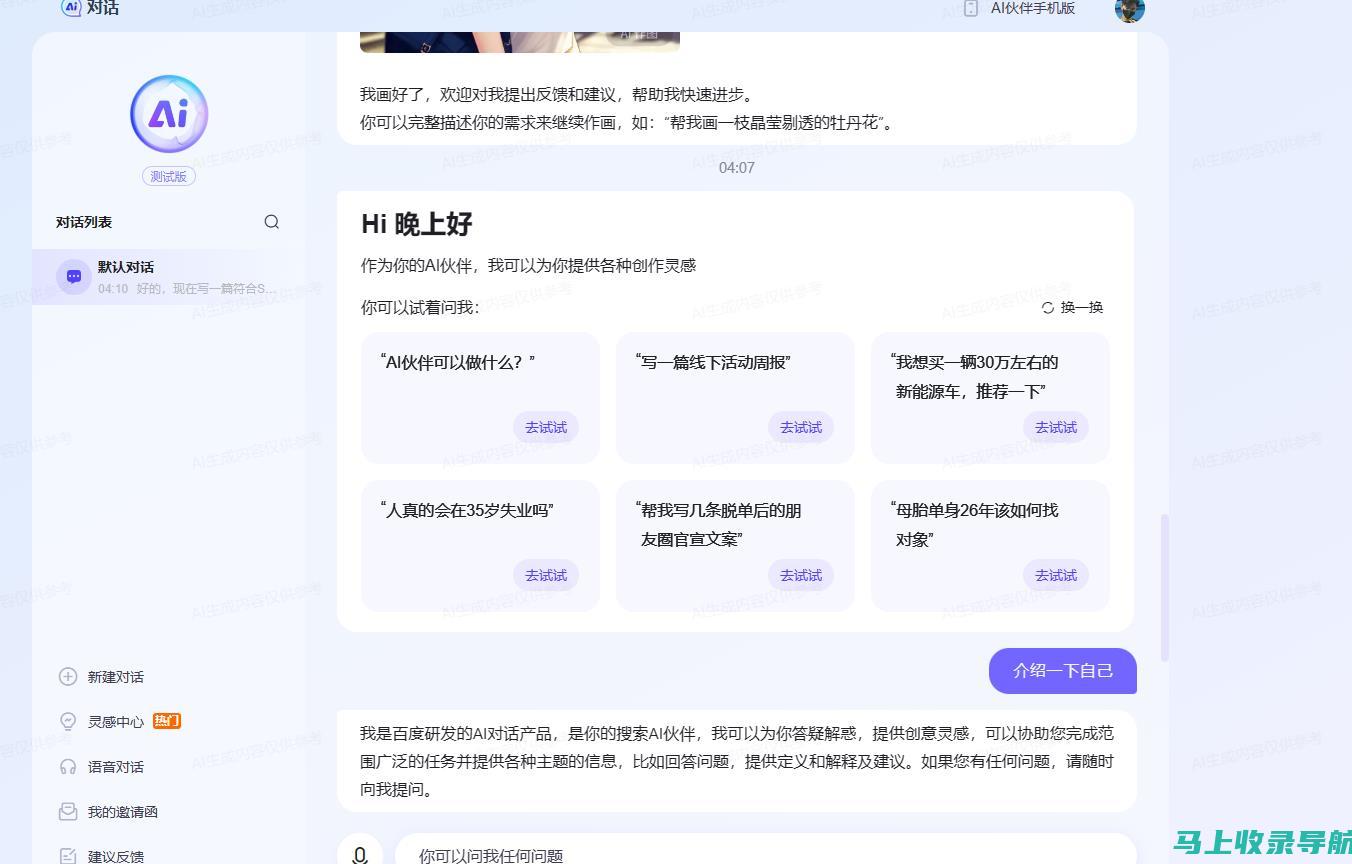Click the 热门 badge next to 灵感中心

tap(167, 721)
